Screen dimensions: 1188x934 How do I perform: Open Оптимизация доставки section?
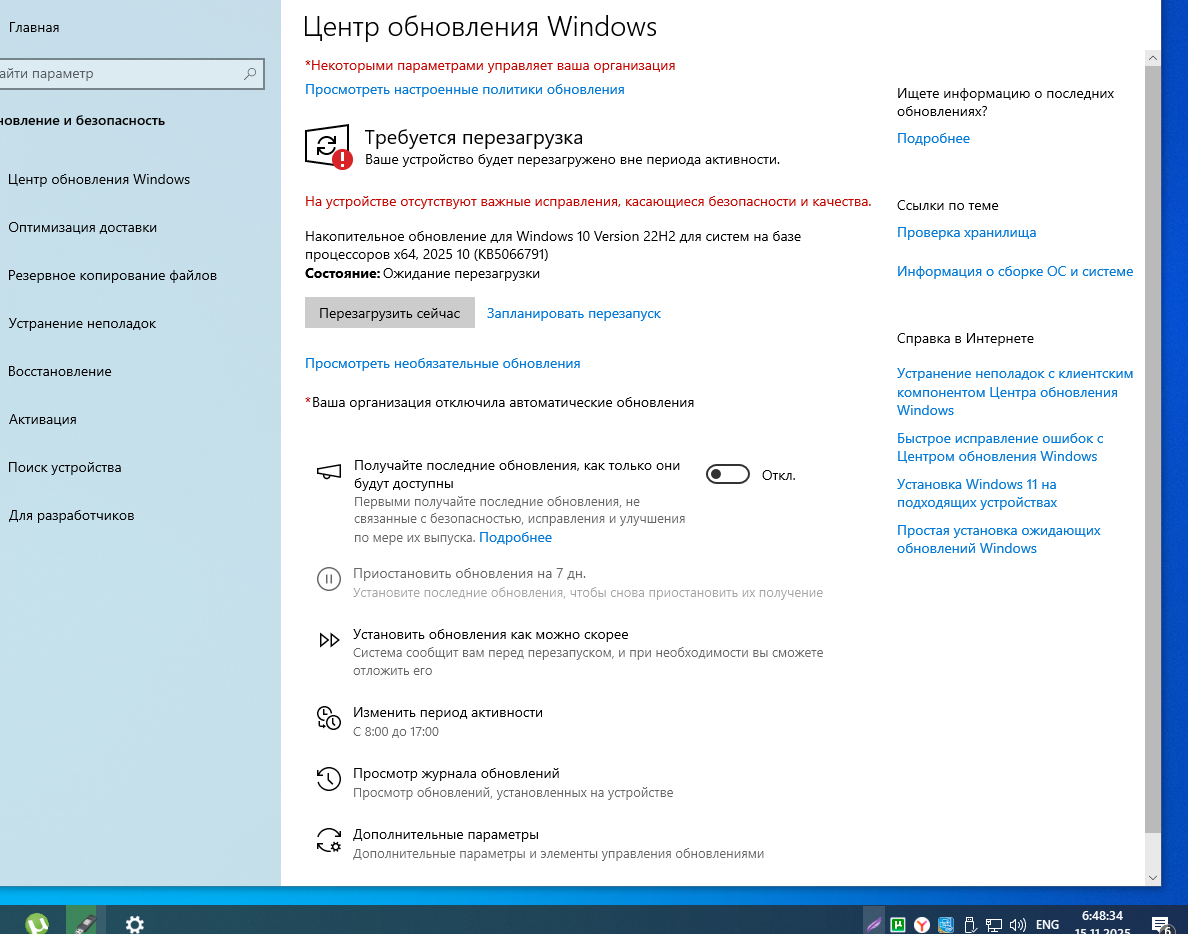pyautogui.click(x=83, y=227)
